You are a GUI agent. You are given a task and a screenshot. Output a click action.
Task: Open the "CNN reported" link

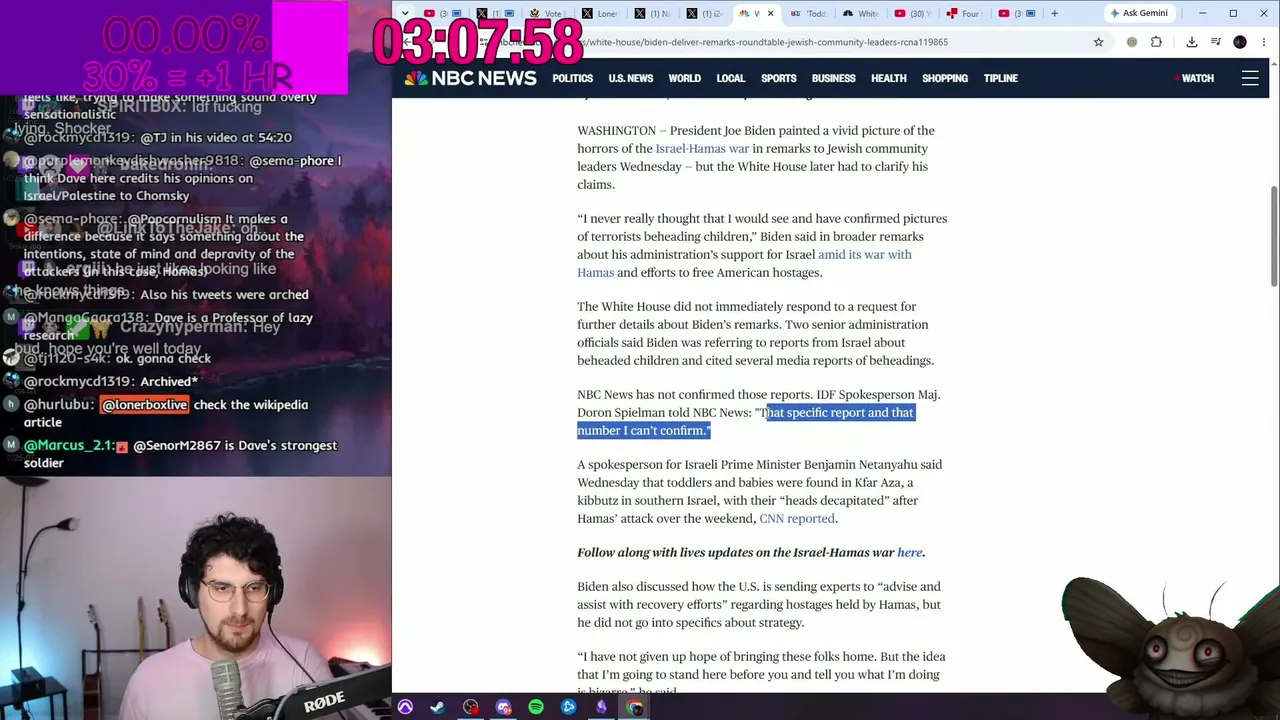click(797, 519)
